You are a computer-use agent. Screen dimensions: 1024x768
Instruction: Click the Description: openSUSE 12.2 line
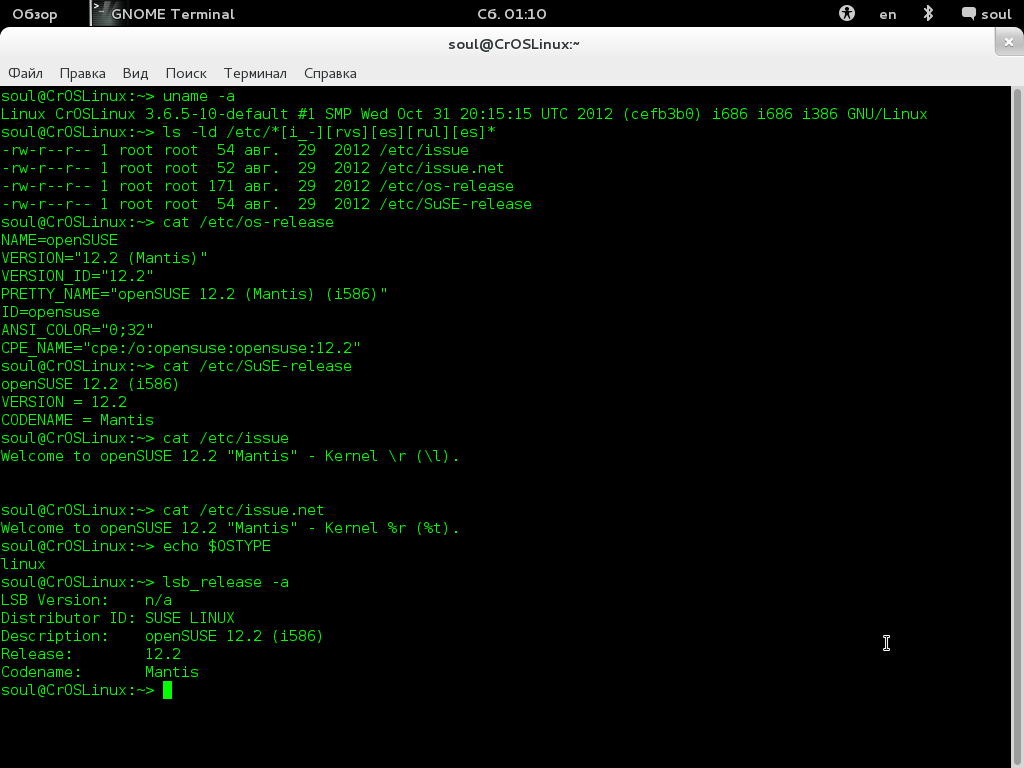click(162, 636)
